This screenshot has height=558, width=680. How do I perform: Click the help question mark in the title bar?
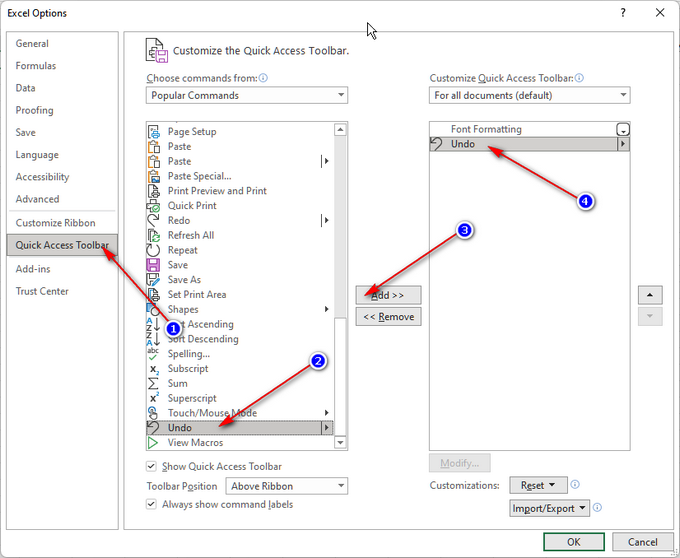click(623, 13)
